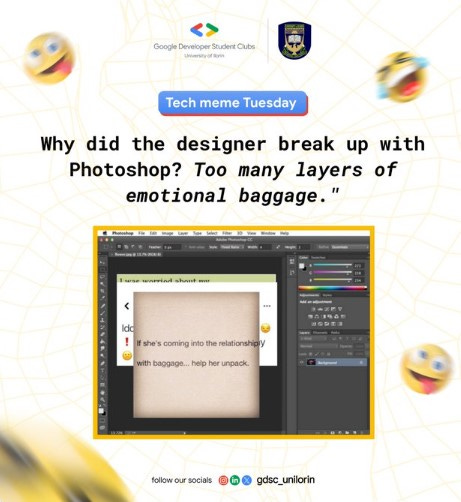
Task: Select the History Brush tool
Action: pos(102,326)
